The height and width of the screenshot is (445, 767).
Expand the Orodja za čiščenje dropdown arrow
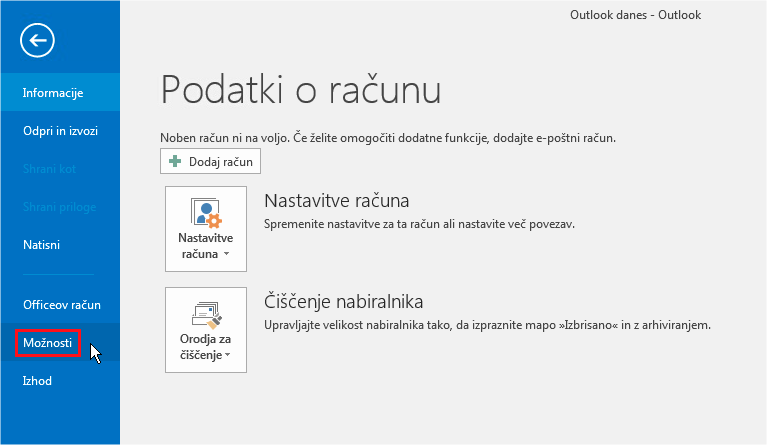coord(228,356)
